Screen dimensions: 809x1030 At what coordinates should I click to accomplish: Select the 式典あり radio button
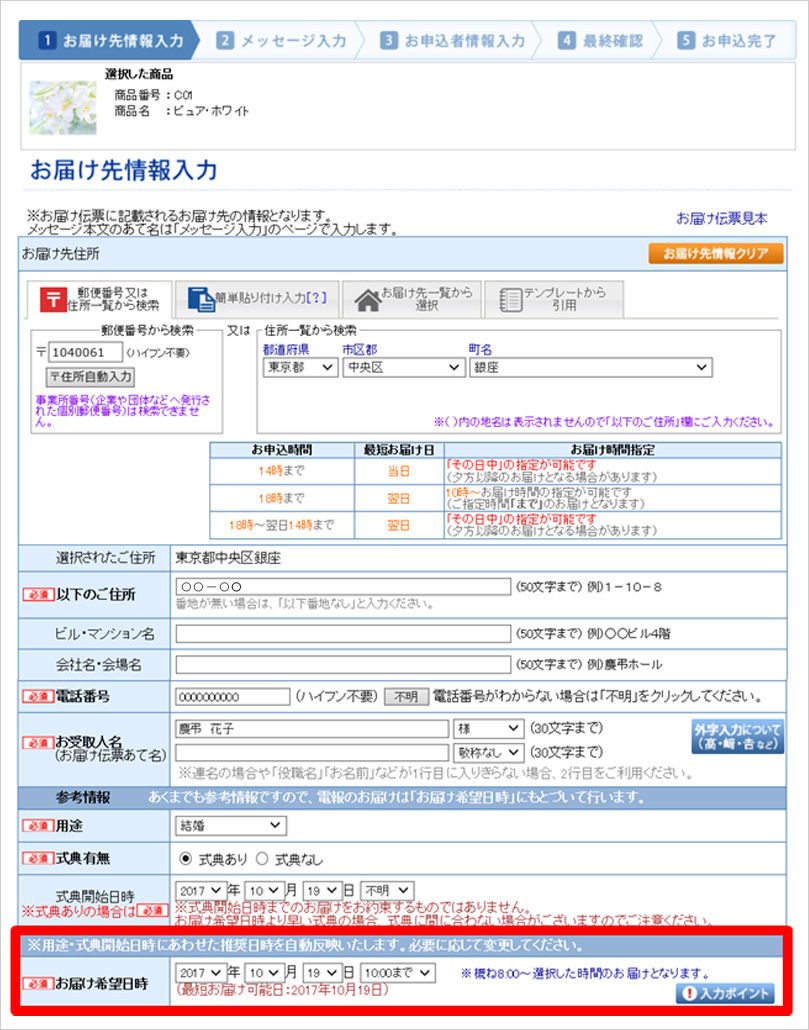coord(184,858)
